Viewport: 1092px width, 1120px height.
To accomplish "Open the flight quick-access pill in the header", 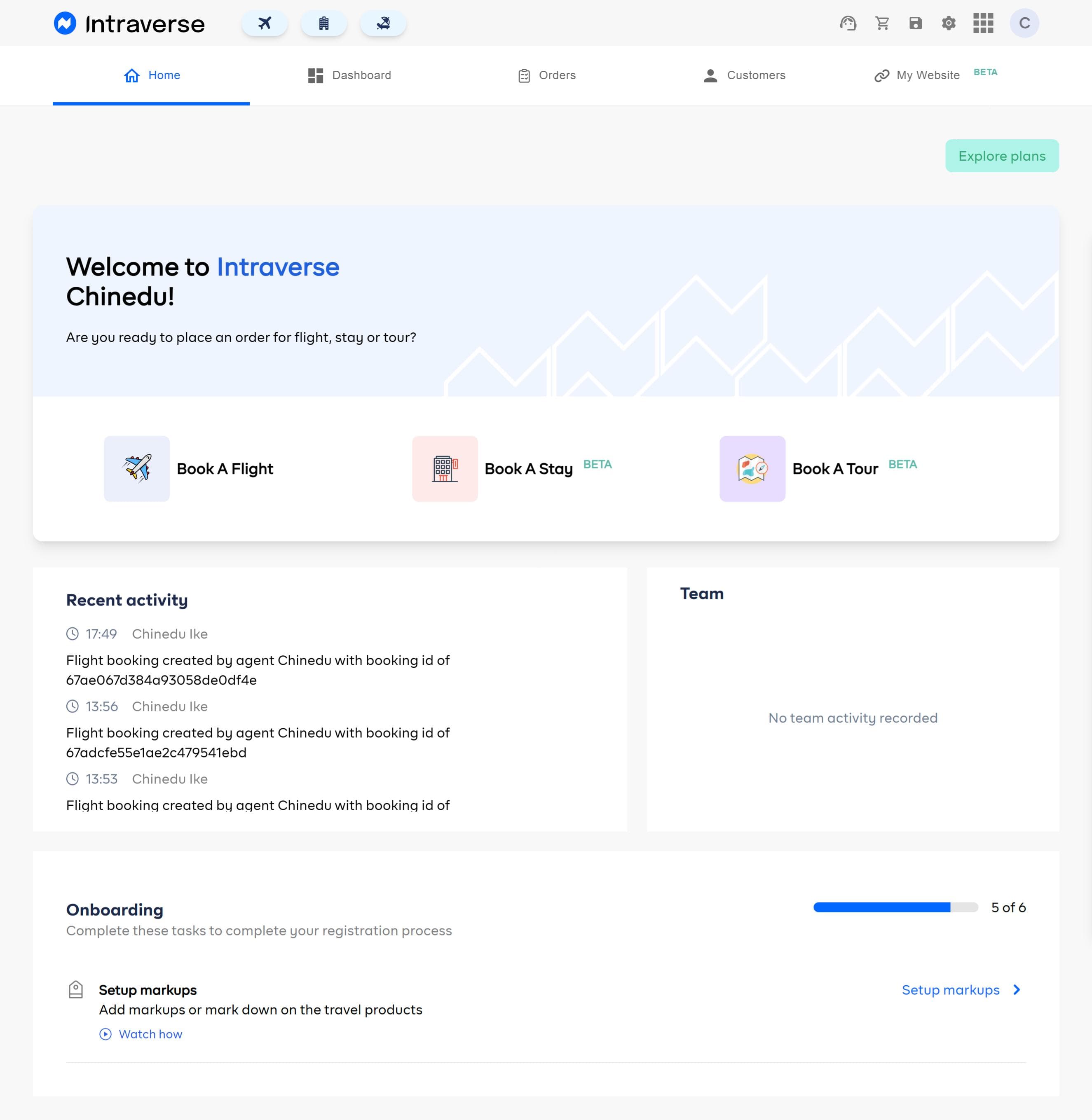I will tap(265, 23).
